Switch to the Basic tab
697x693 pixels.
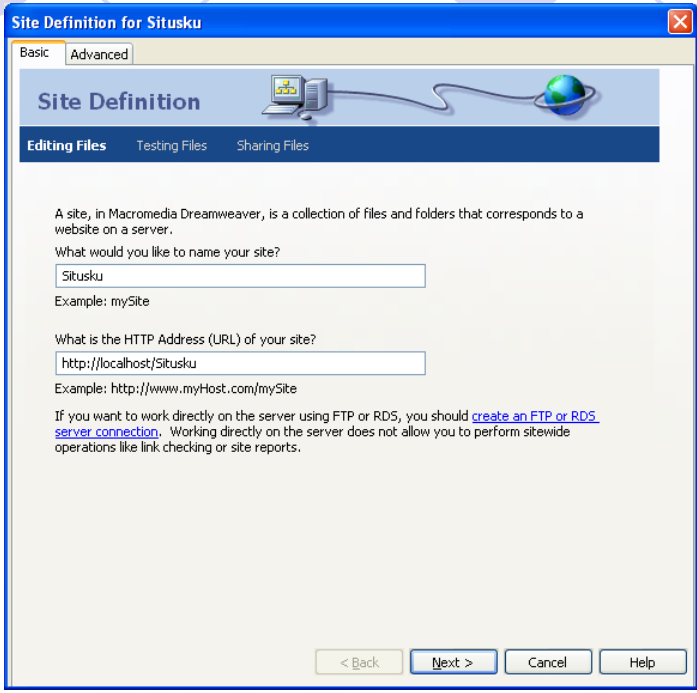pyautogui.click(x=35, y=52)
